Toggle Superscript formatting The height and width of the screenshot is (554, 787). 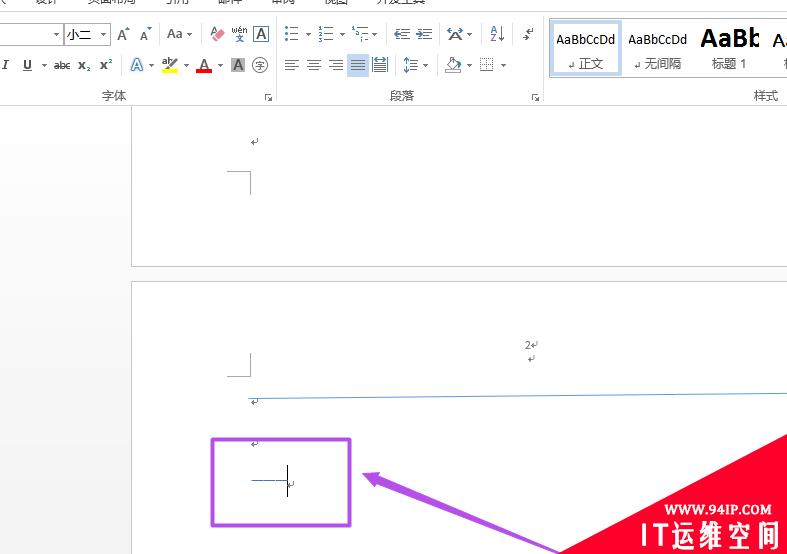tap(106, 65)
